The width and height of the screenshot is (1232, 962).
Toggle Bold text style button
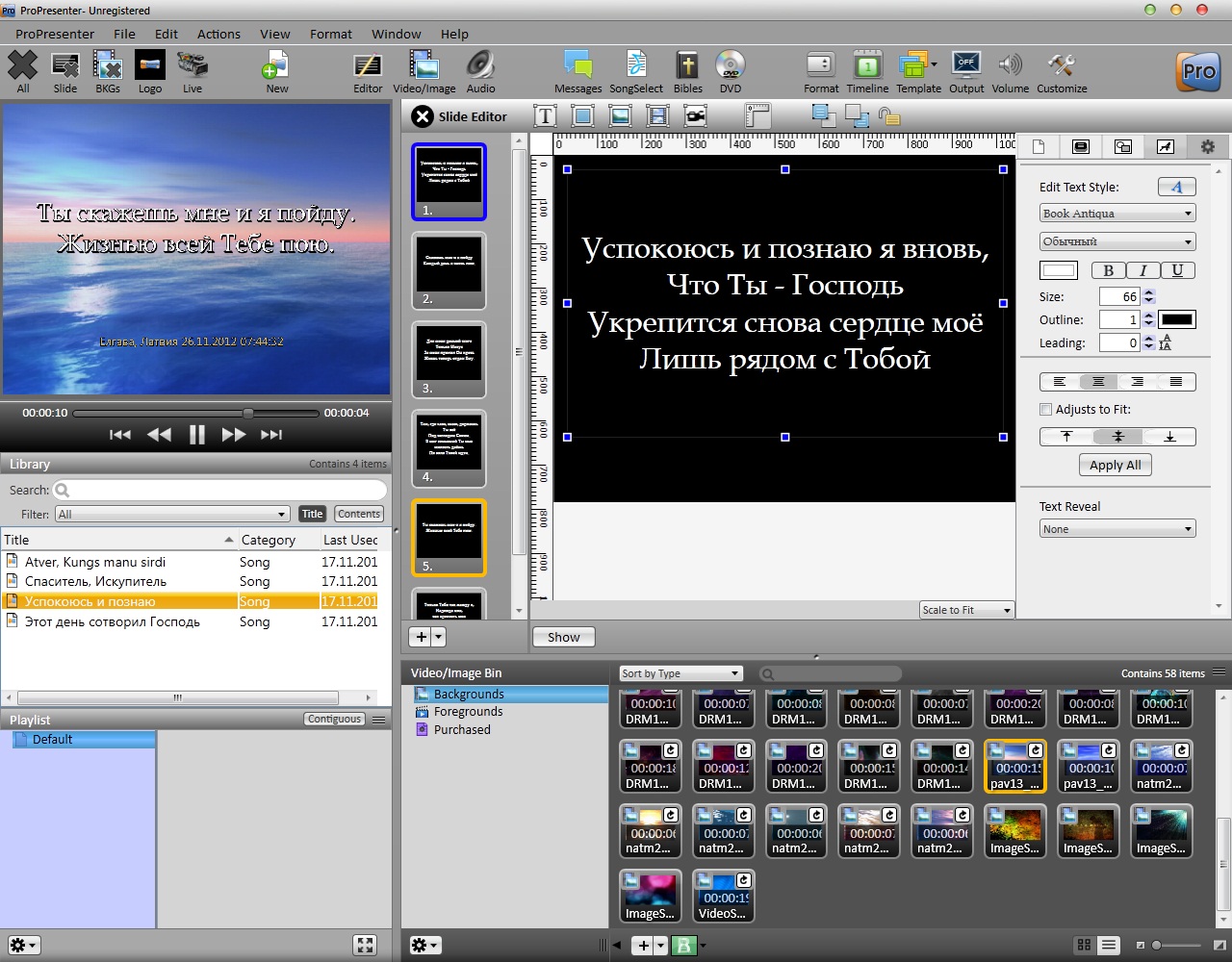click(x=1108, y=271)
